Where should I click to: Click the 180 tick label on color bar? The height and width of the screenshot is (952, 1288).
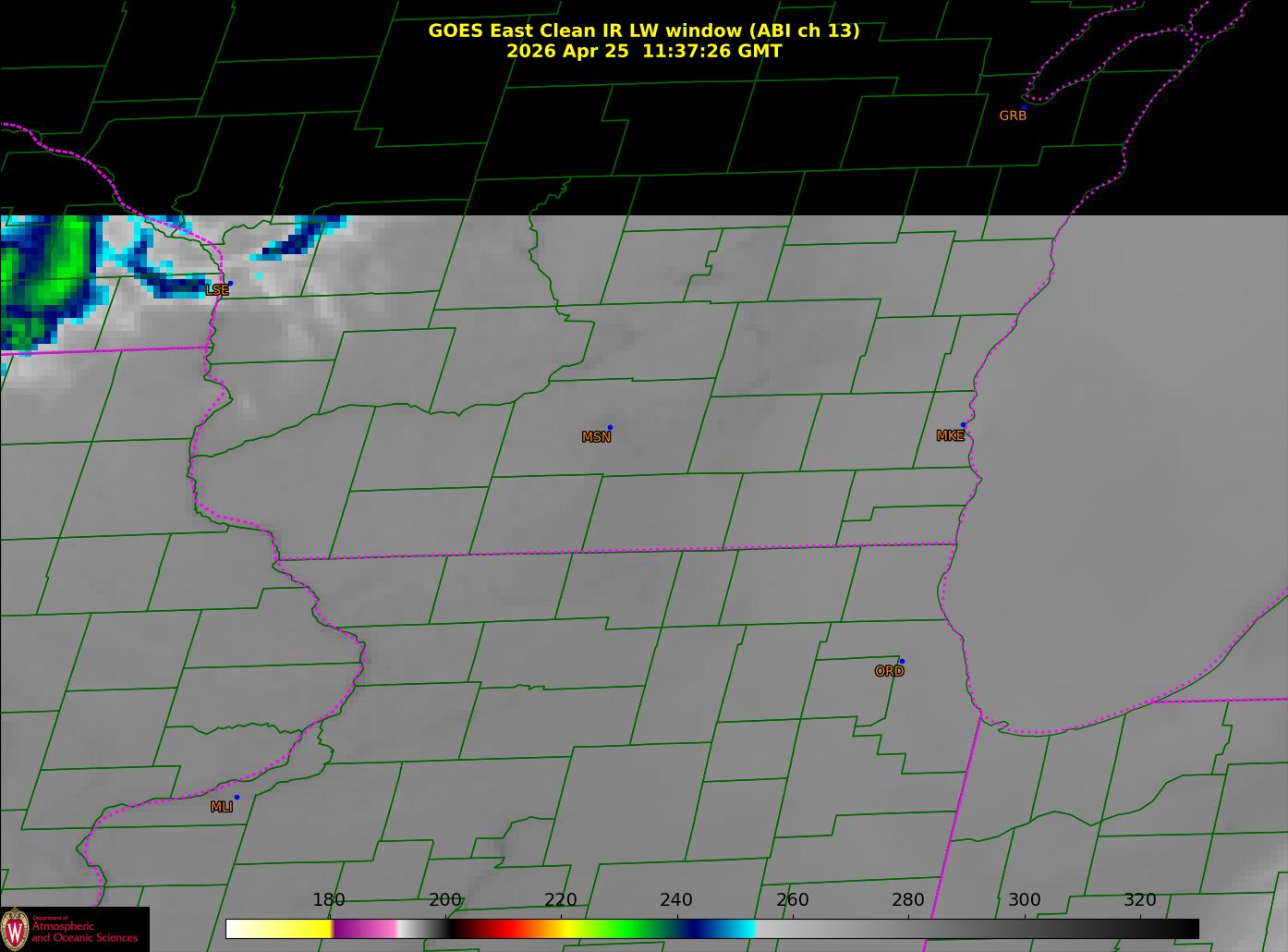(x=329, y=899)
